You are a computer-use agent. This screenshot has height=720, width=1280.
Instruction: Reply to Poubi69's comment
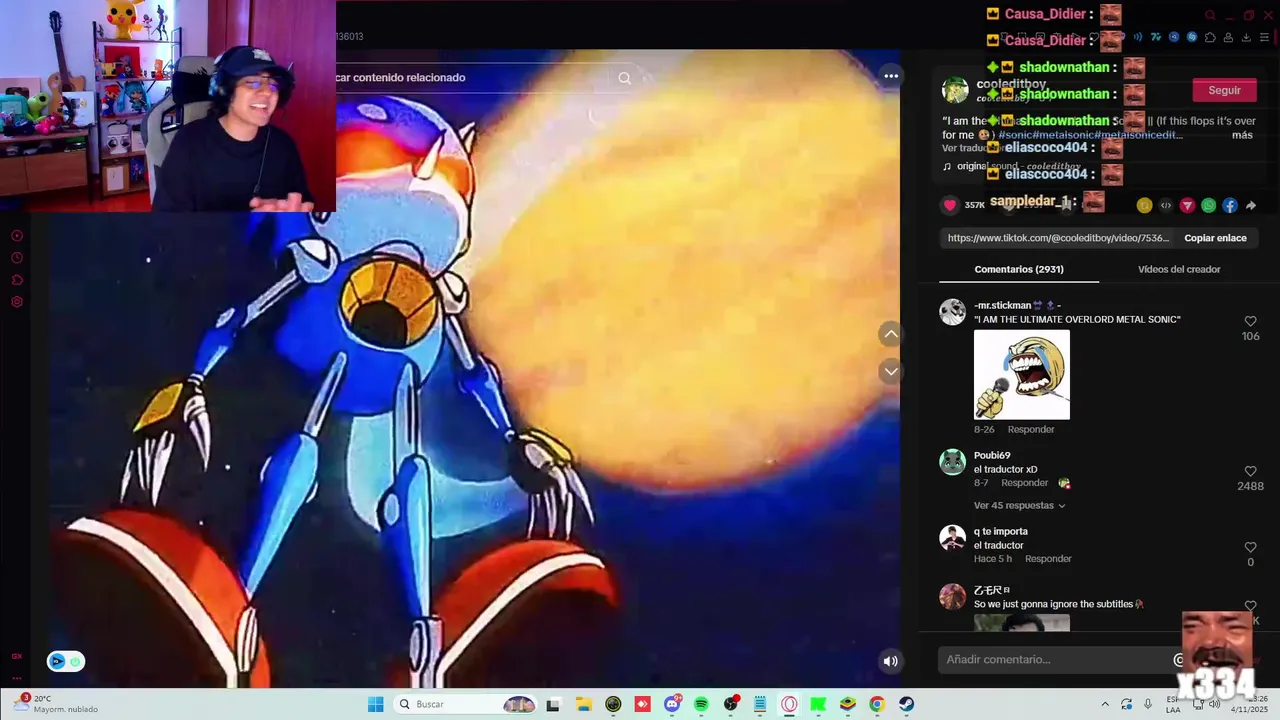click(1024, 483)
